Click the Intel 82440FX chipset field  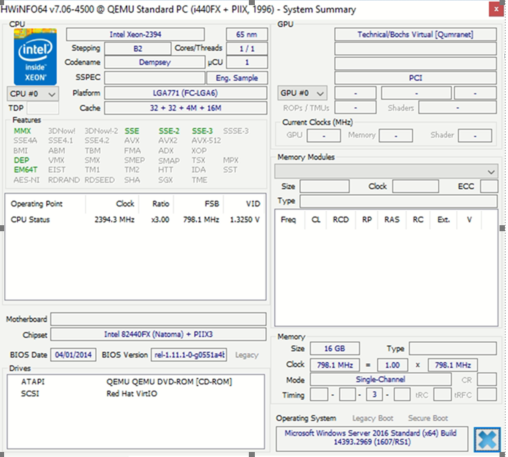pos(158,334)
